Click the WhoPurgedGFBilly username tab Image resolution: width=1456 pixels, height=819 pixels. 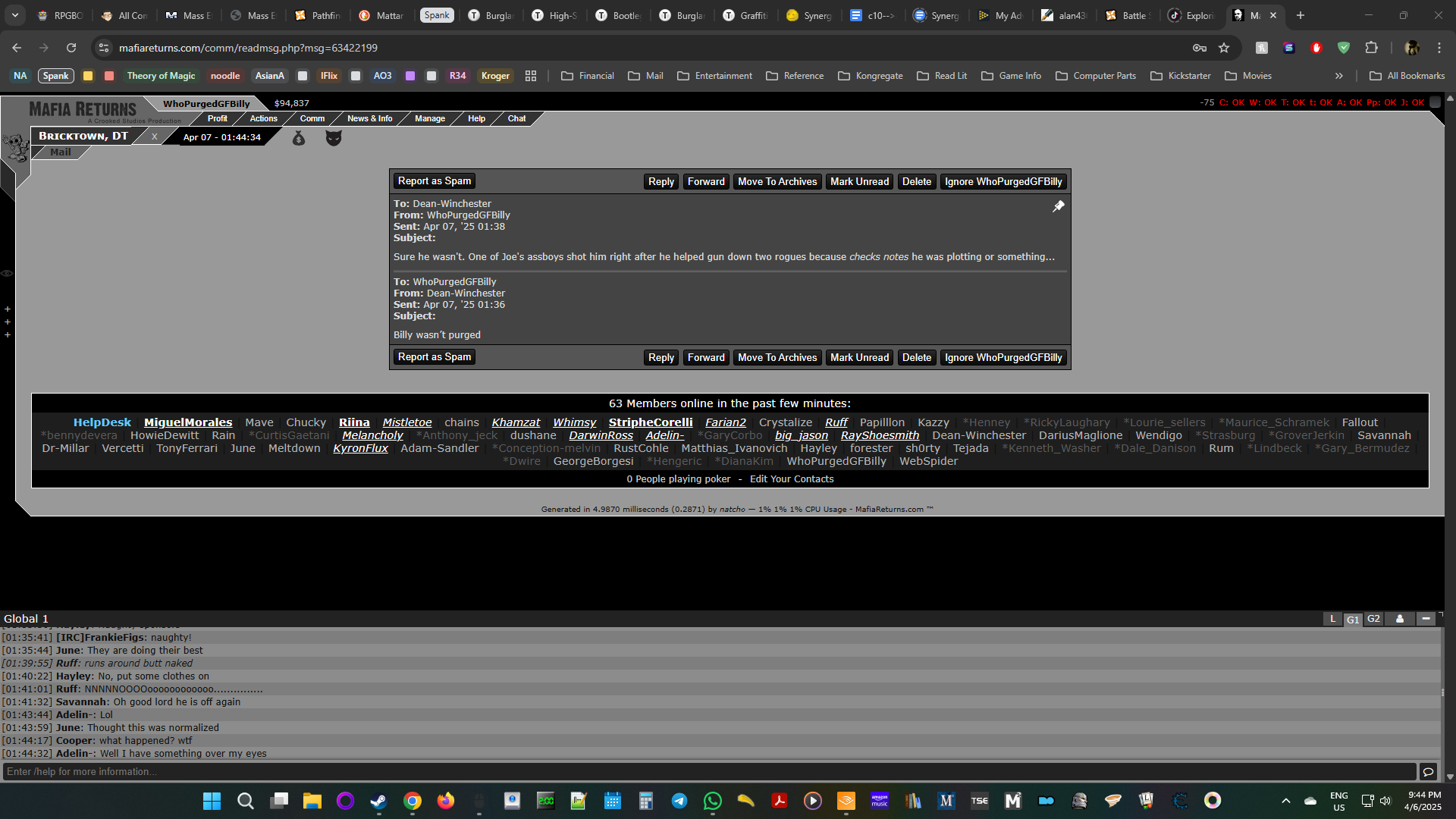(206, 104)
